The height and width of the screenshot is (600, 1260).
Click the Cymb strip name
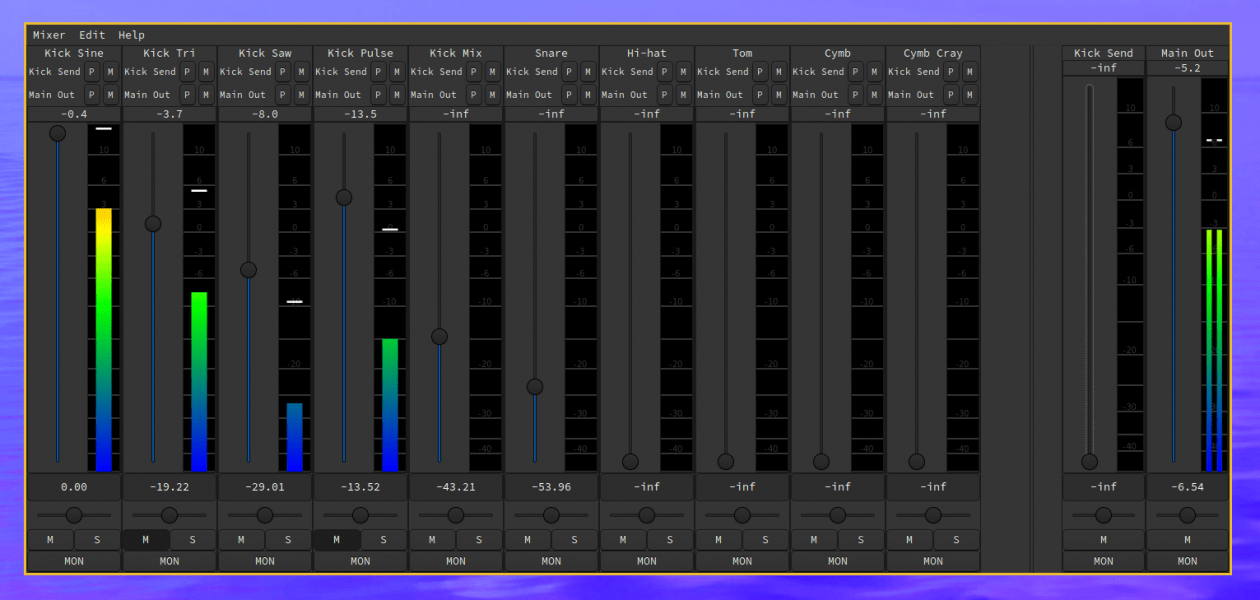[838, 53]
